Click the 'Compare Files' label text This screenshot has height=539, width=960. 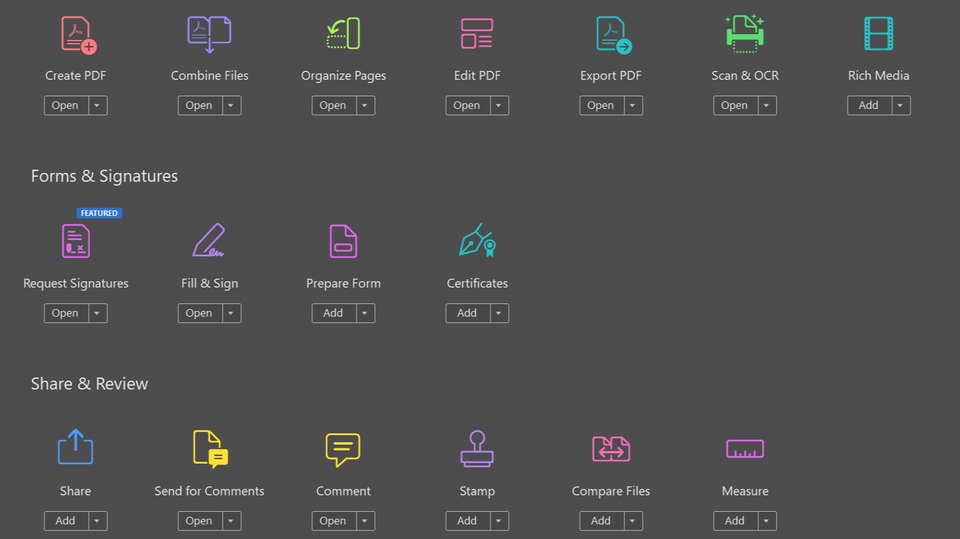[611, 491]
